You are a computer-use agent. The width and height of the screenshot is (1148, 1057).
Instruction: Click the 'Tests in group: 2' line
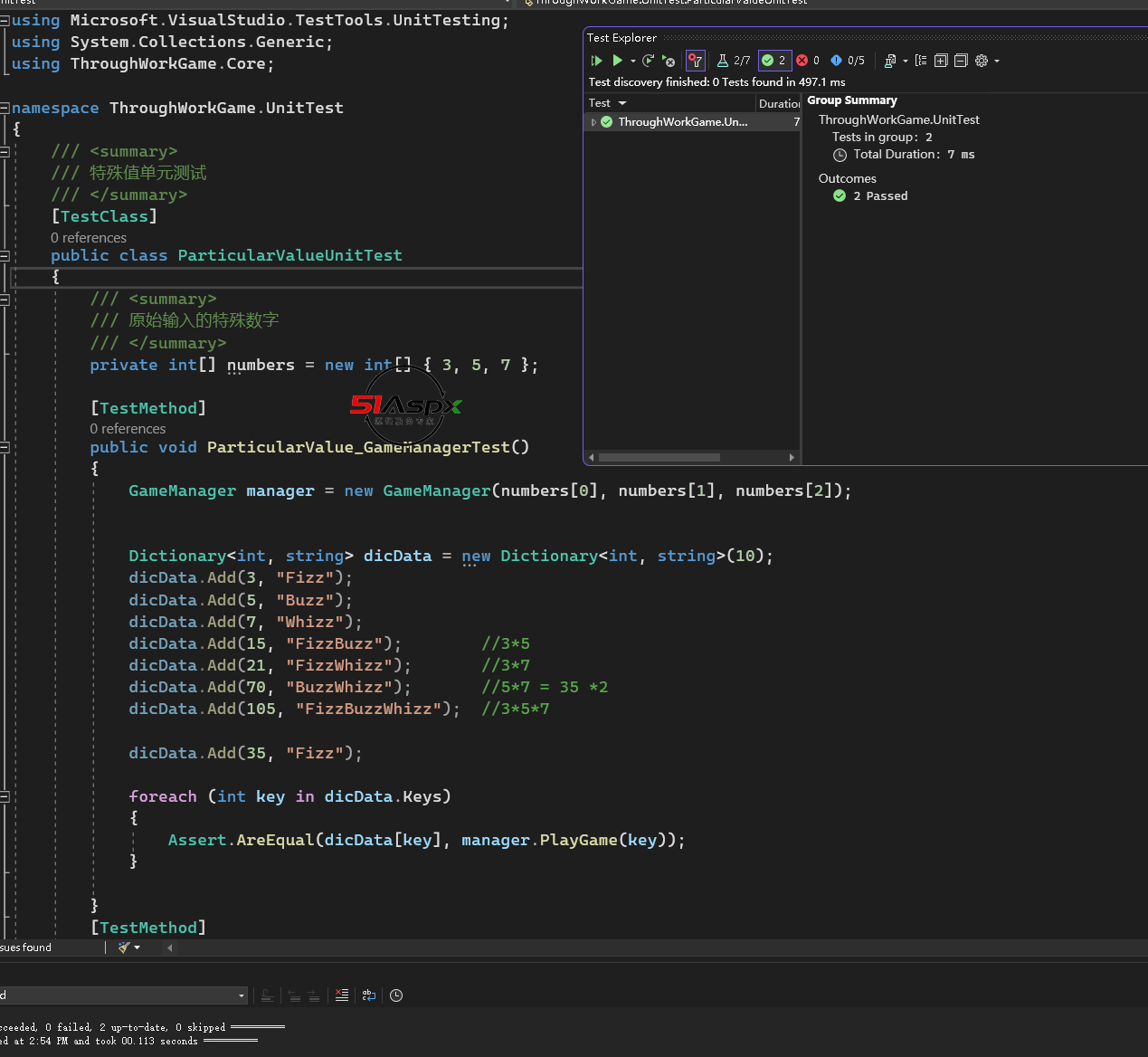tap(882, 138)
